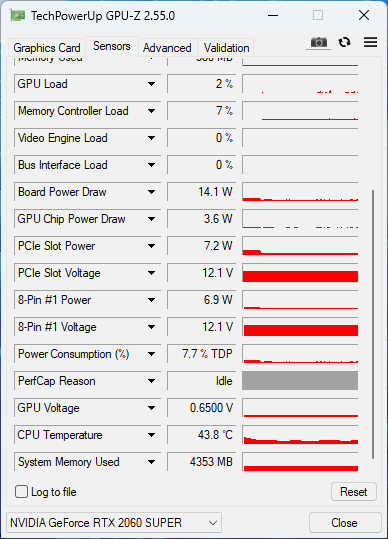Click the Close button at bottom

point(344,523)
